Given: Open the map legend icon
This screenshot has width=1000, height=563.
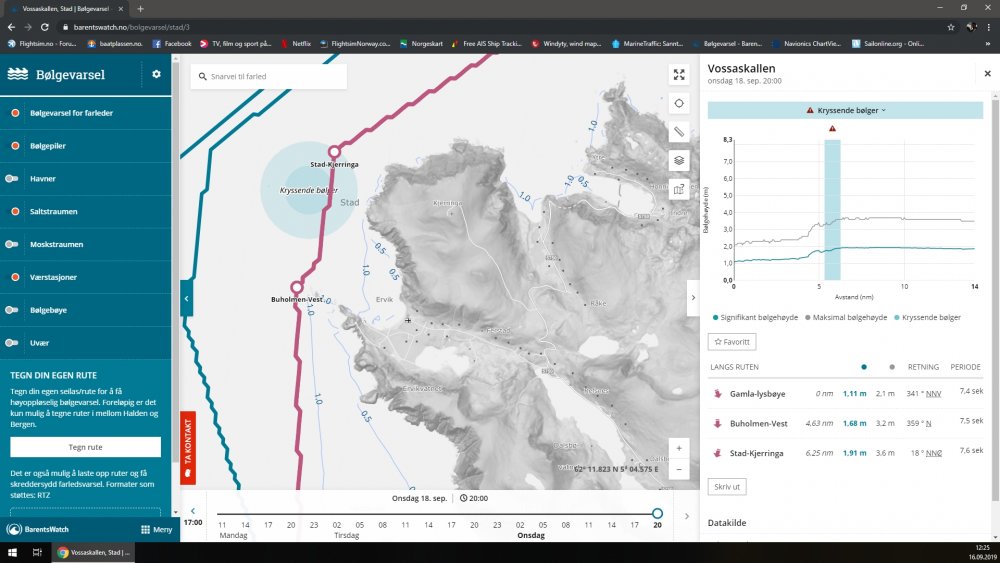Looking at the screenshot, I should 679,189.
